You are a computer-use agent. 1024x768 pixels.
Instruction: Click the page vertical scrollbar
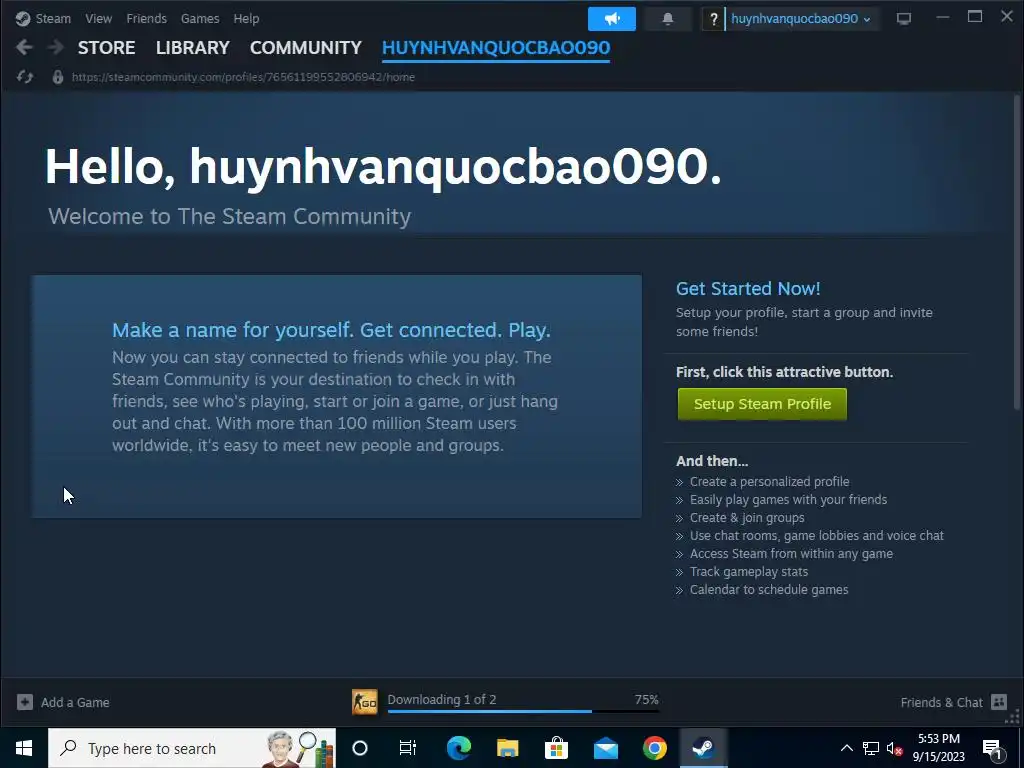(x=1017, y=252)
